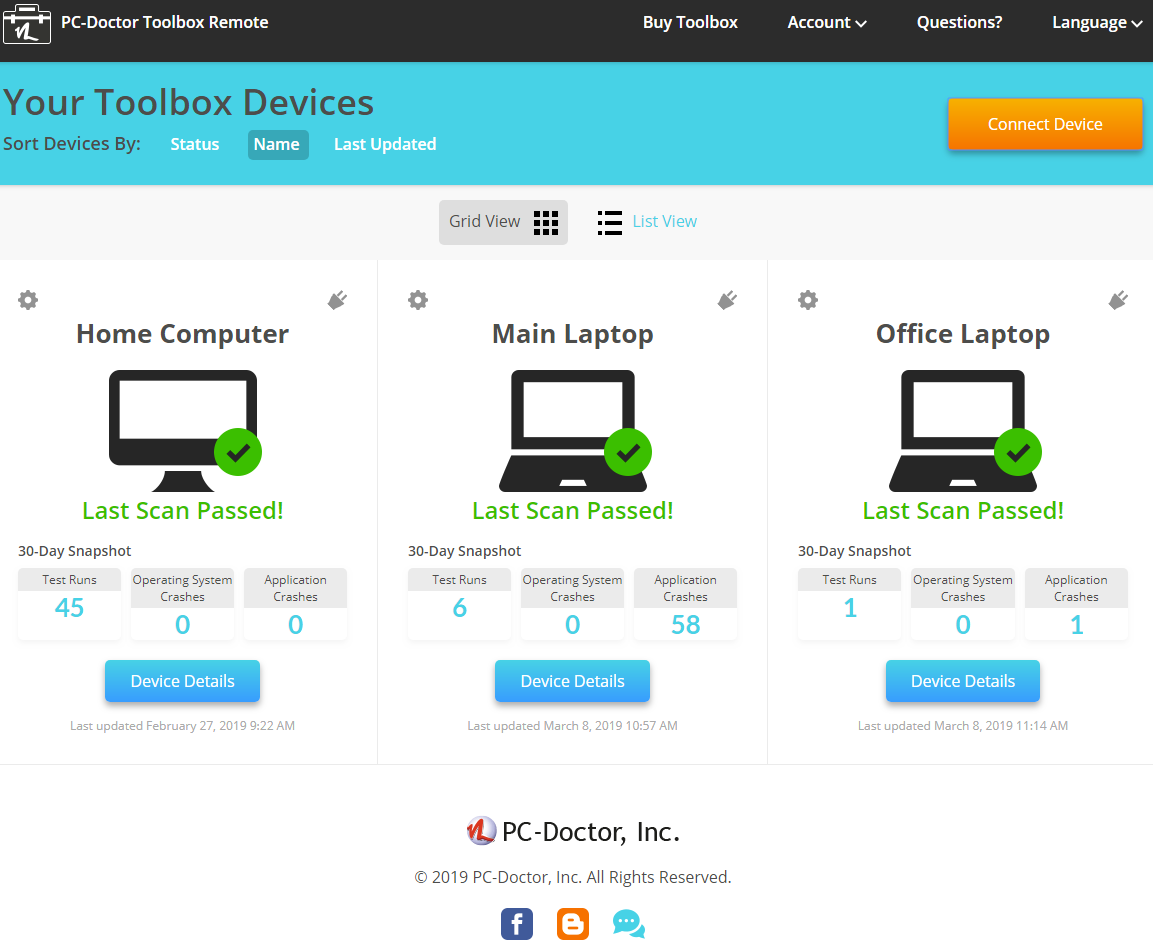The image size is (1153, 942).
Task: Click Last updated March 8, 2019 10:57 AM
Action: tap(572, 726)
